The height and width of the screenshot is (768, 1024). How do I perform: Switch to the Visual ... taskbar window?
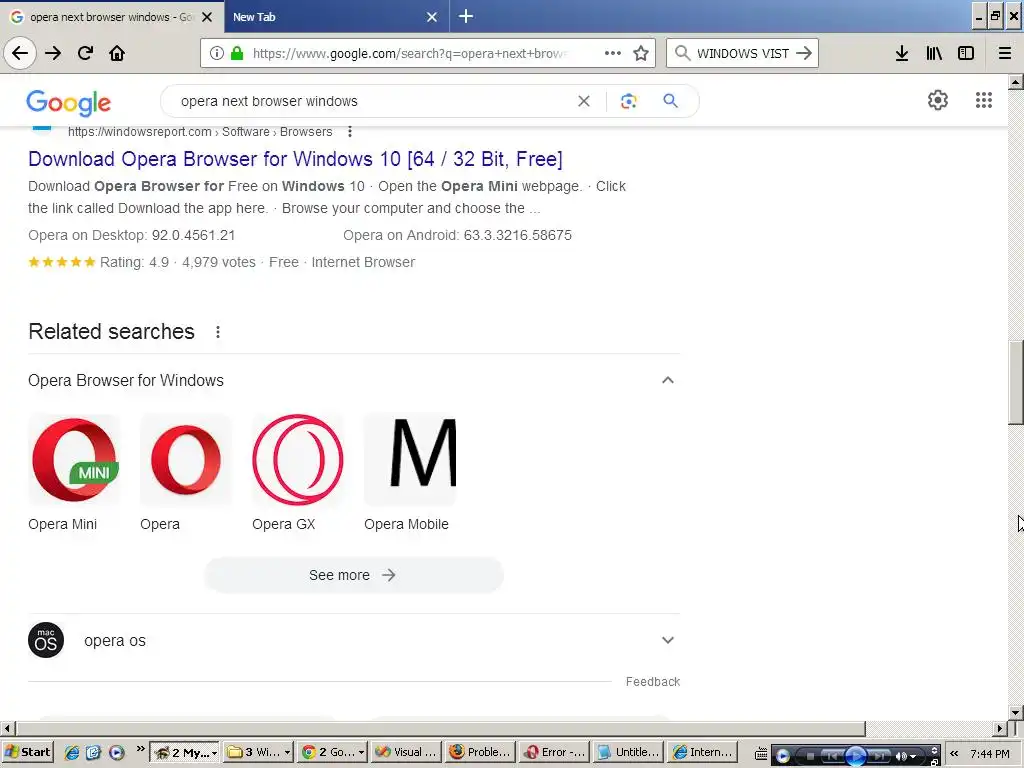(x=406, y=752)
